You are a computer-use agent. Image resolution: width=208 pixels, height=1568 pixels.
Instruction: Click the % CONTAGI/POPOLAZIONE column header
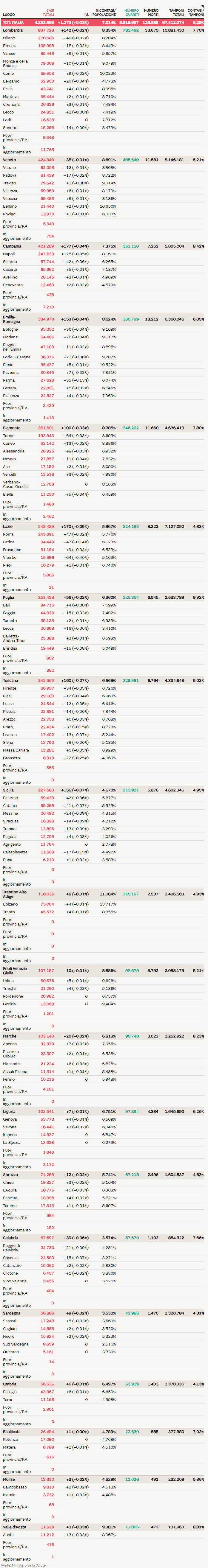pyautogui.click(x=105, y=12)
